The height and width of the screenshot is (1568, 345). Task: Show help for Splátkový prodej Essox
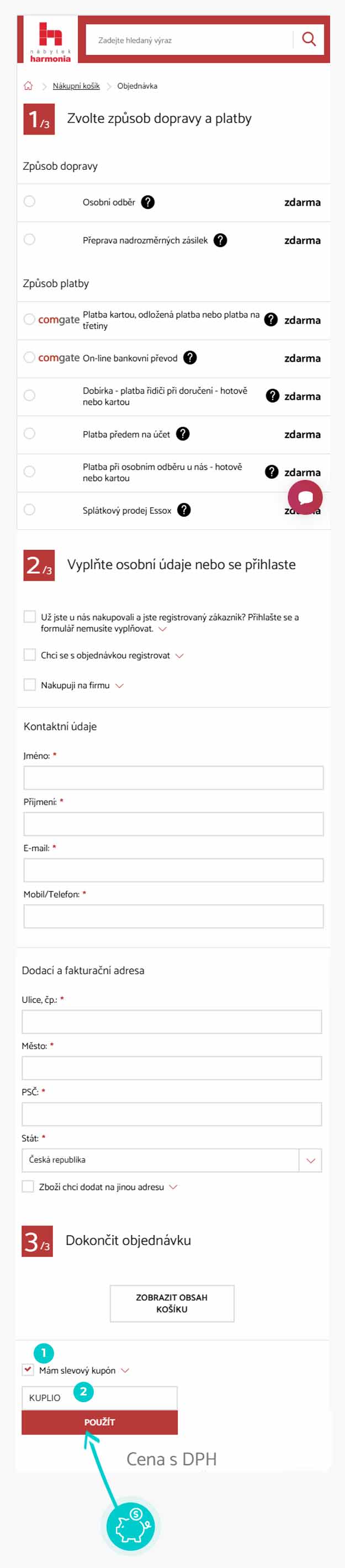[x=184, y=510]
